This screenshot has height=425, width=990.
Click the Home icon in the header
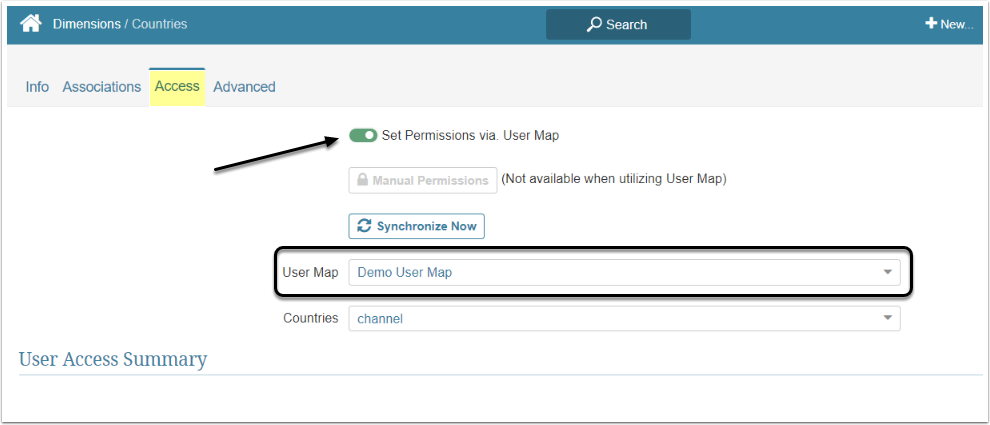(30, 23)
